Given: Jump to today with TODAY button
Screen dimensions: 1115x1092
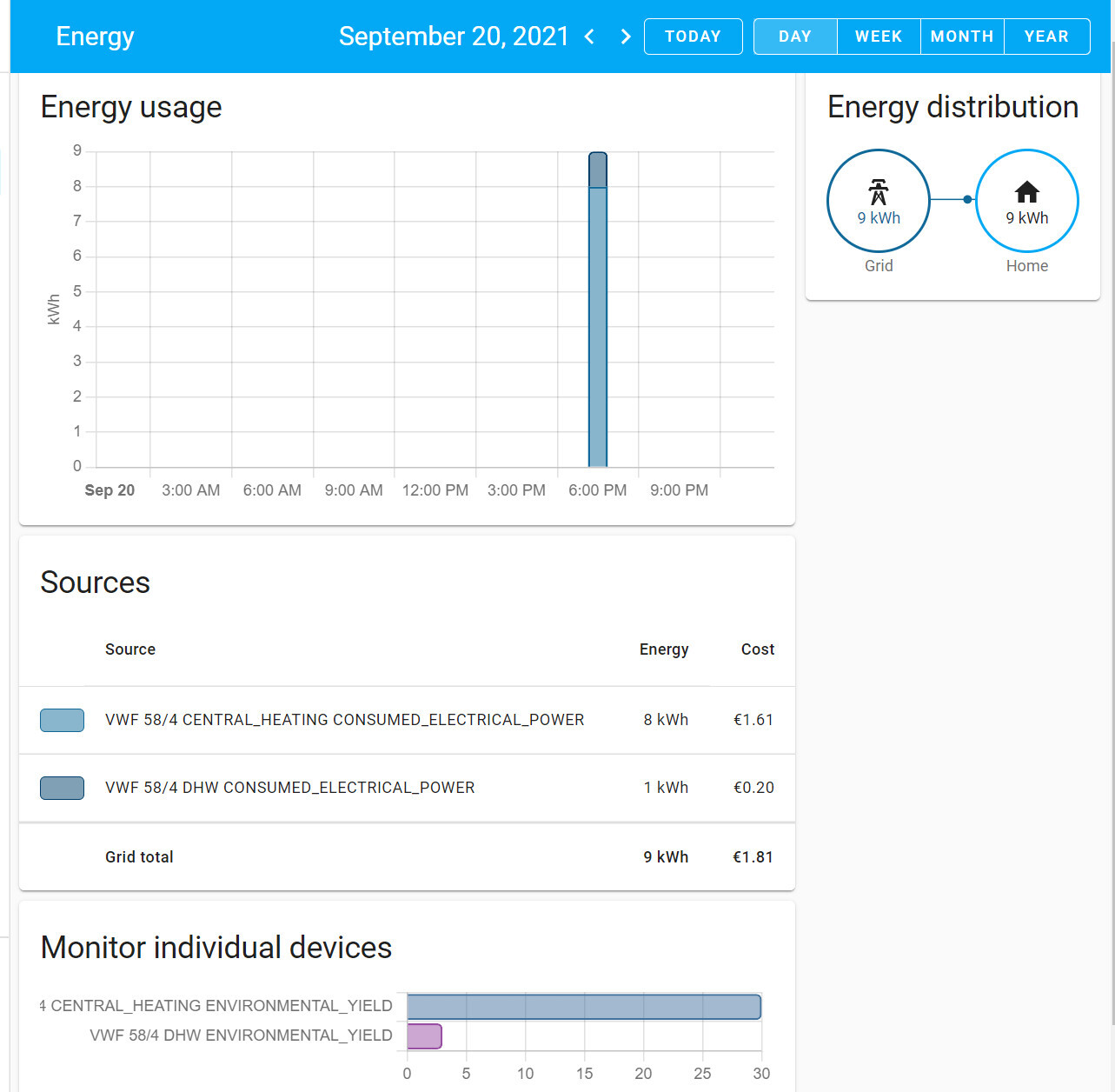Looking at the screenshot, I should (x=693, y=37).
